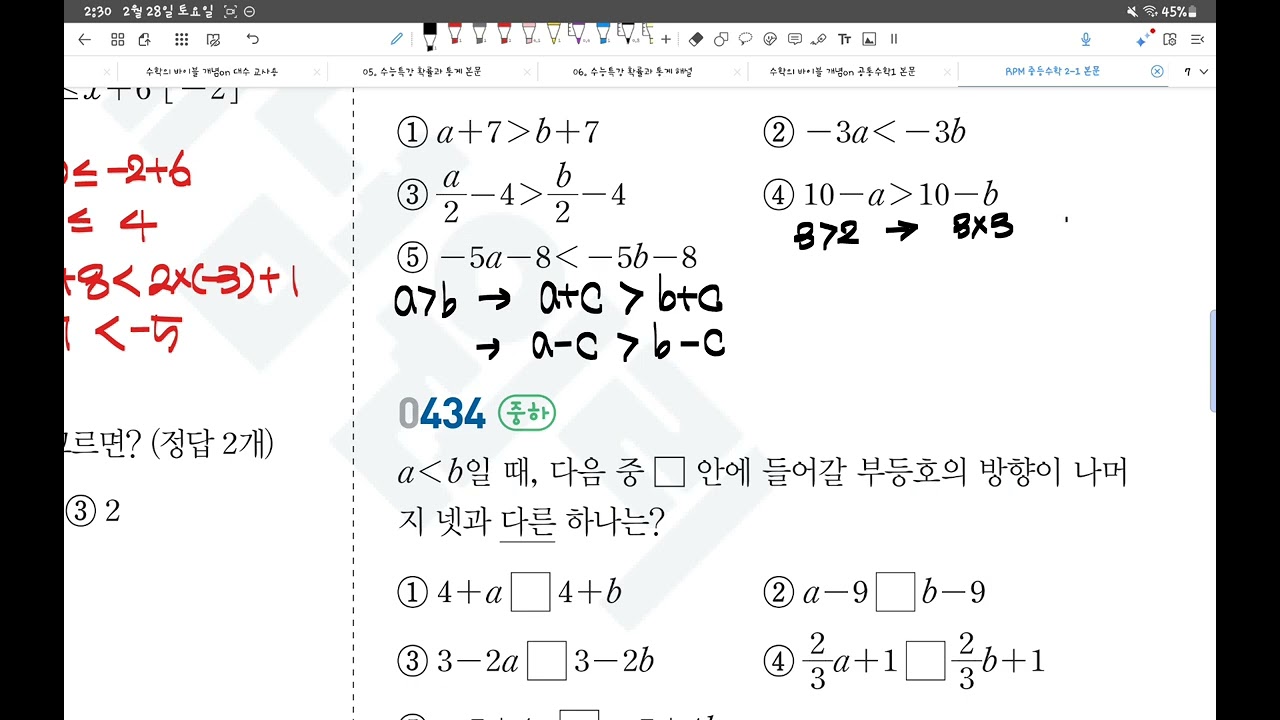This screenshot has width=1280, height=720.
Task: Open the page grid overview icon
Action: pos(117,40)
